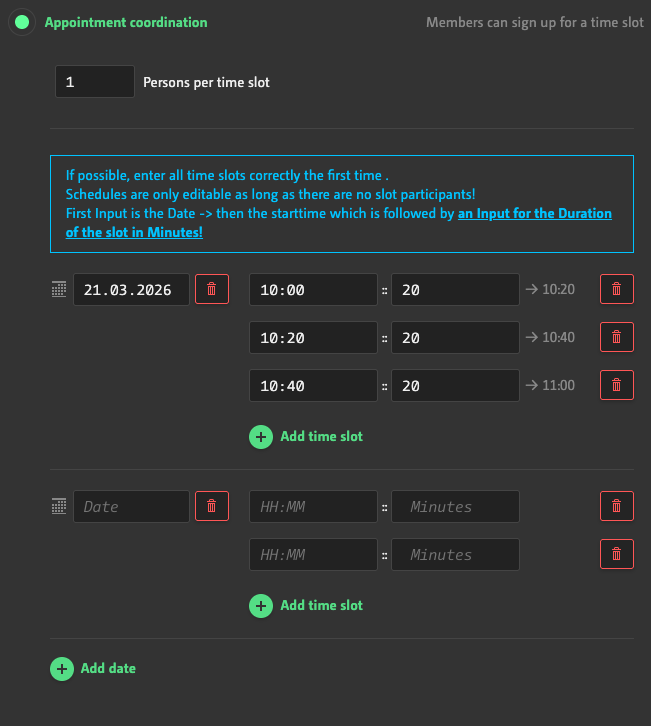Click second empty HH:MM field
651x726 pixels.
coord(313,554)
